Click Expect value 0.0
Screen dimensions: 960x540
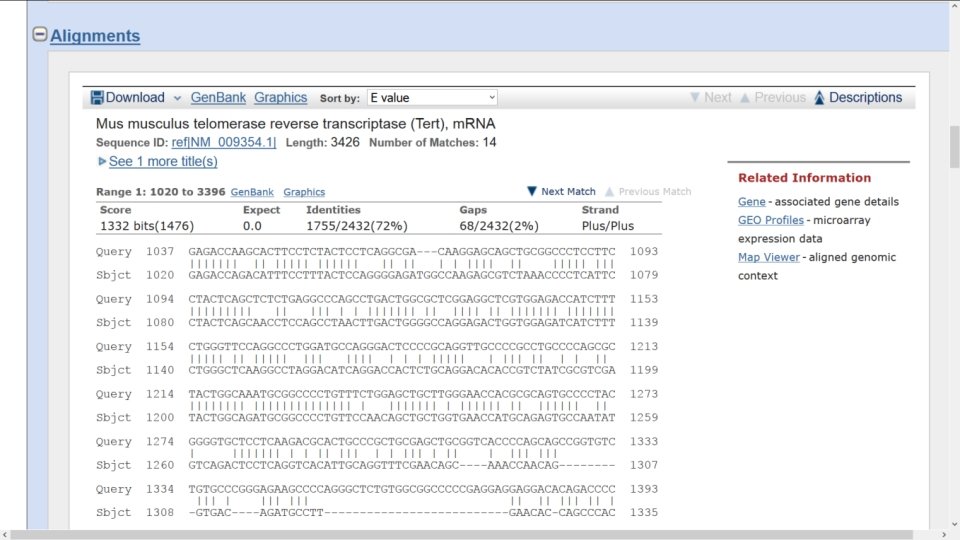[x=252, y=226]
